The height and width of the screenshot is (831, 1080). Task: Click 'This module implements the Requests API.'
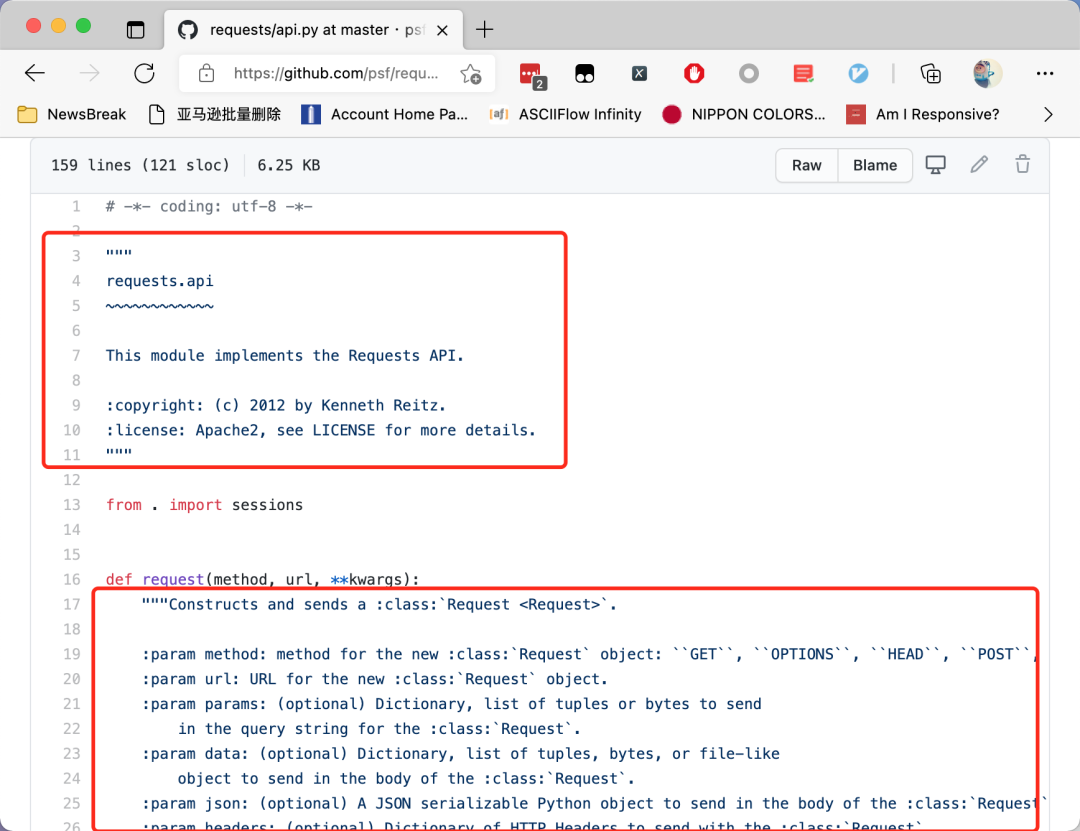coord(284,356)
